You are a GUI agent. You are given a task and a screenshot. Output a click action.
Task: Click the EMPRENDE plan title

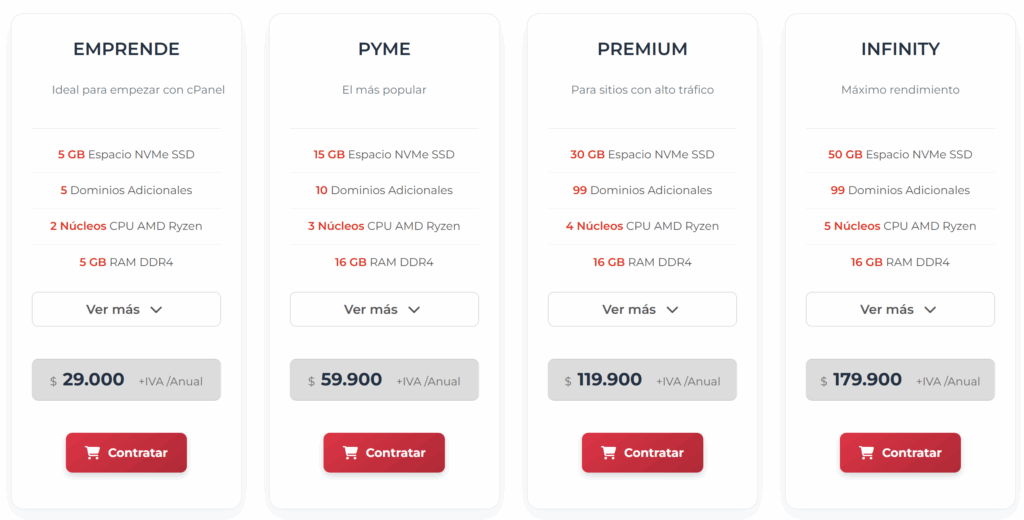[x=126, y=49]
